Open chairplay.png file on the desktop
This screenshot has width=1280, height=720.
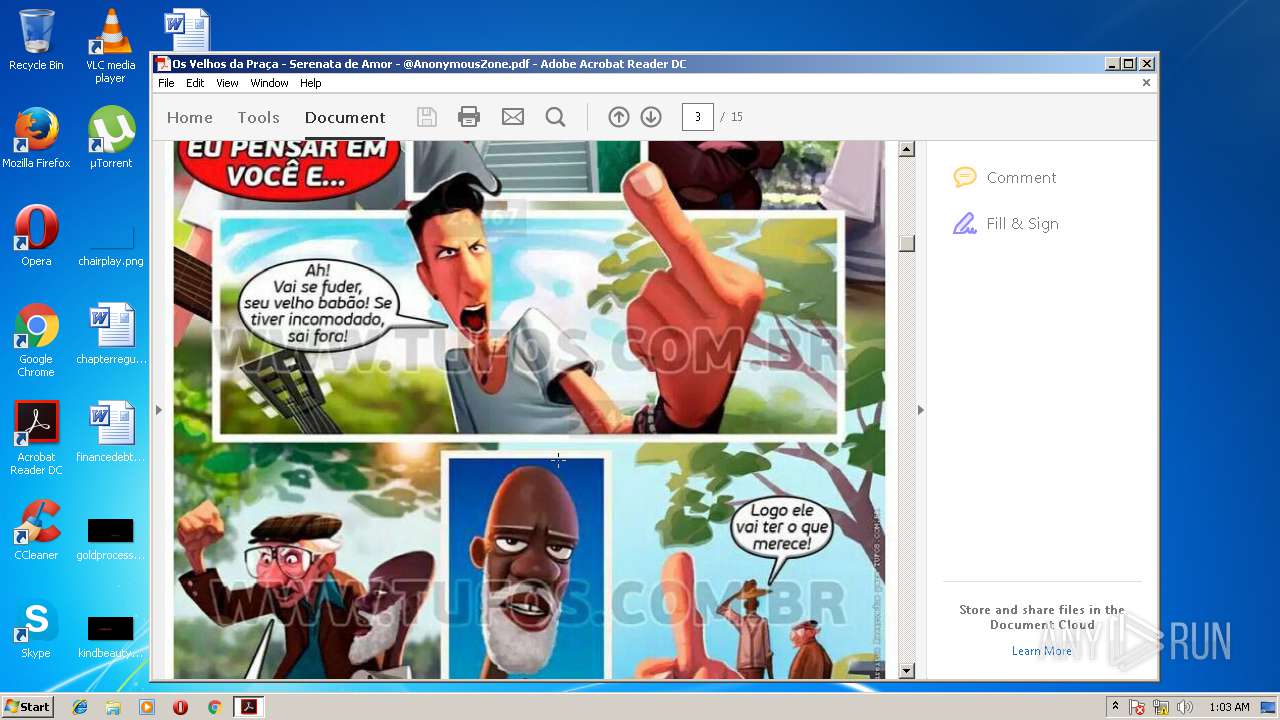(x=110, y=245)
